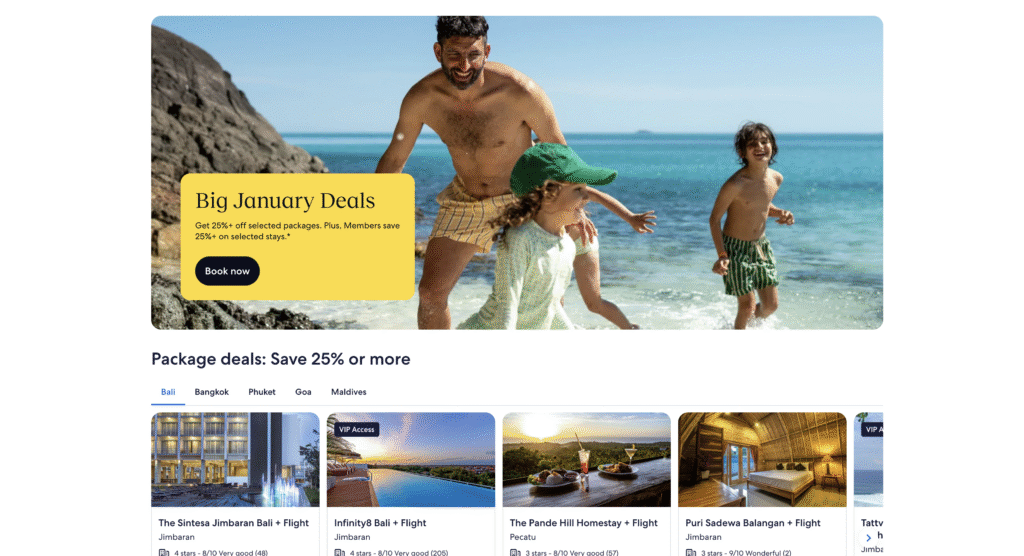Open The Sintesa Jimbaran Bali photo
Viewport: 1024px width, 556px height.
(x=235, y=459)
